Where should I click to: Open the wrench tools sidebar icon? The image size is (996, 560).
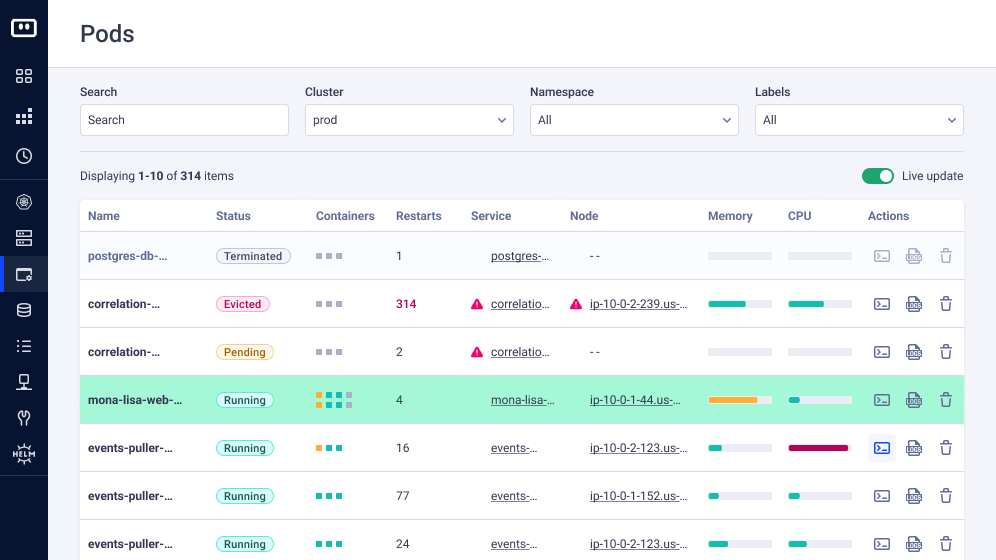tap(24, 418)
